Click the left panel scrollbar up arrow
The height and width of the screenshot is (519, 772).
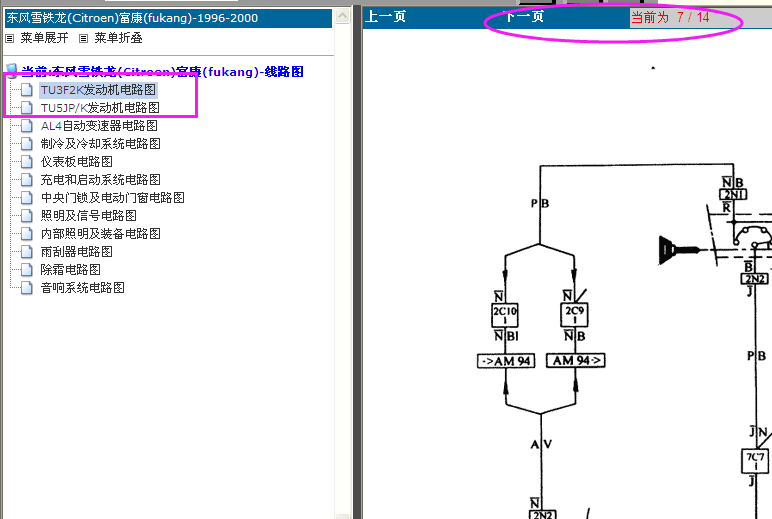[x=342, y=16]
